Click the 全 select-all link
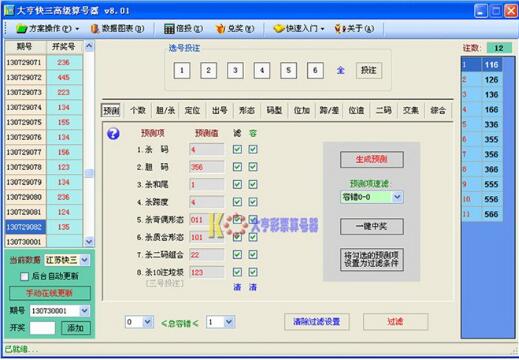Screen dimensions: 519x360 pyautogui.click(x=340, y=70)
